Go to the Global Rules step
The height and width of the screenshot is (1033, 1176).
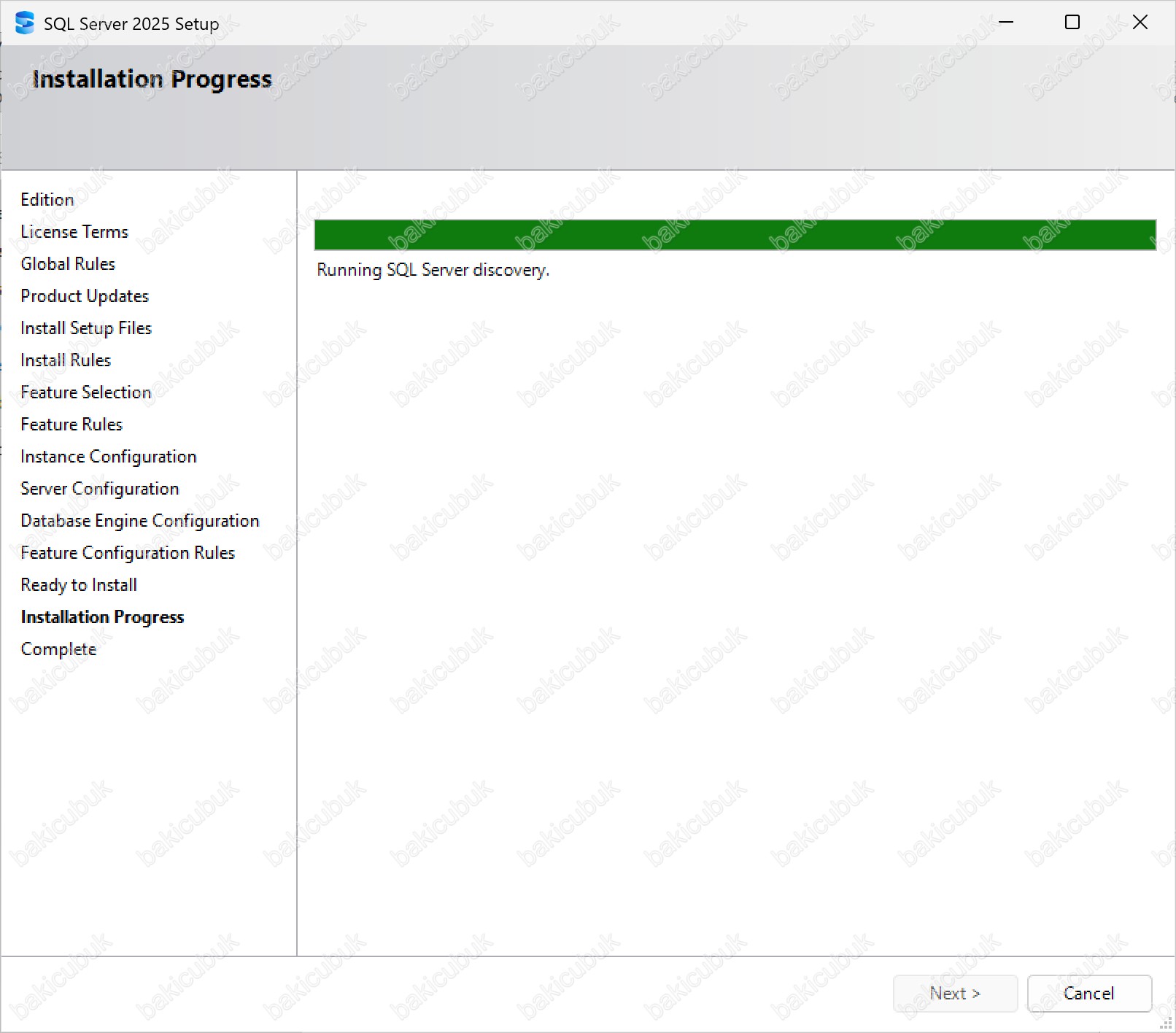tap(68, 264)
